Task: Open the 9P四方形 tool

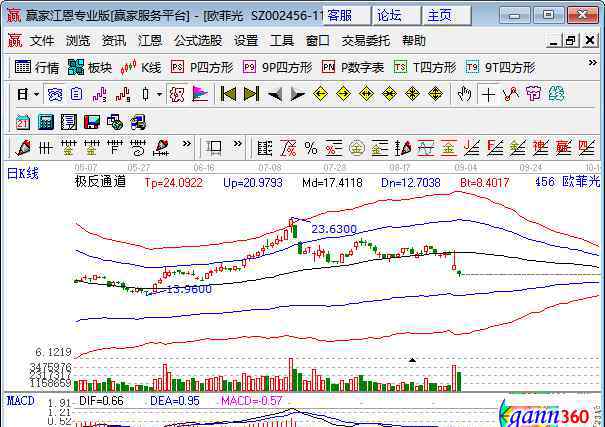Action: tap(277, 68)
